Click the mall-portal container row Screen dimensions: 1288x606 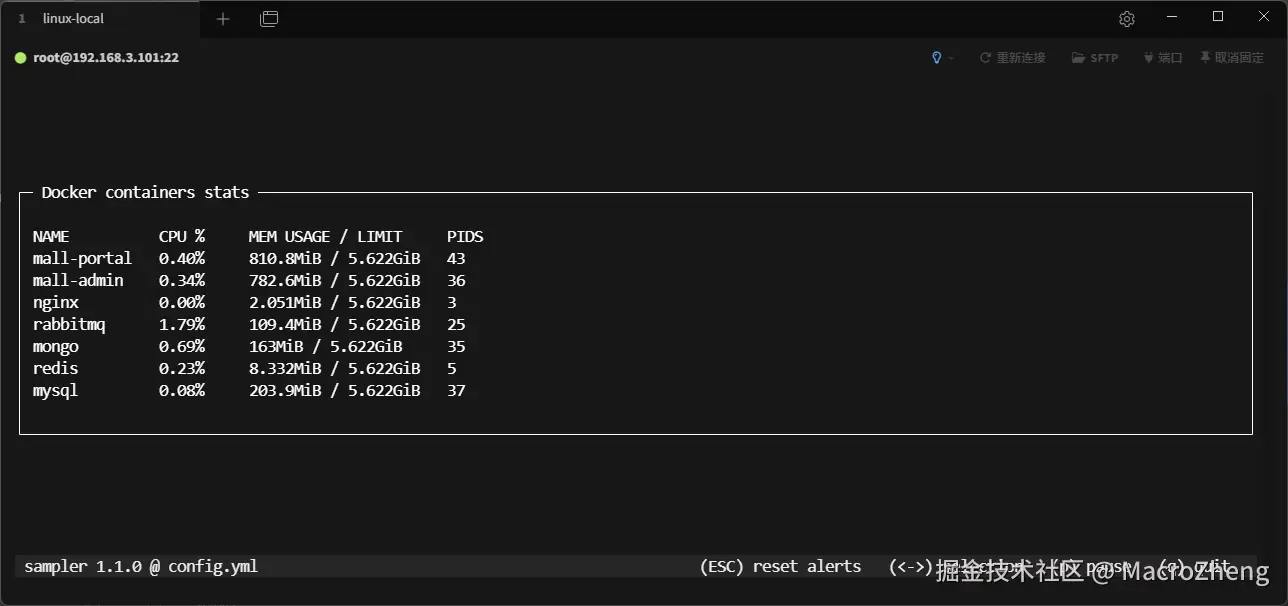[82, 258]
